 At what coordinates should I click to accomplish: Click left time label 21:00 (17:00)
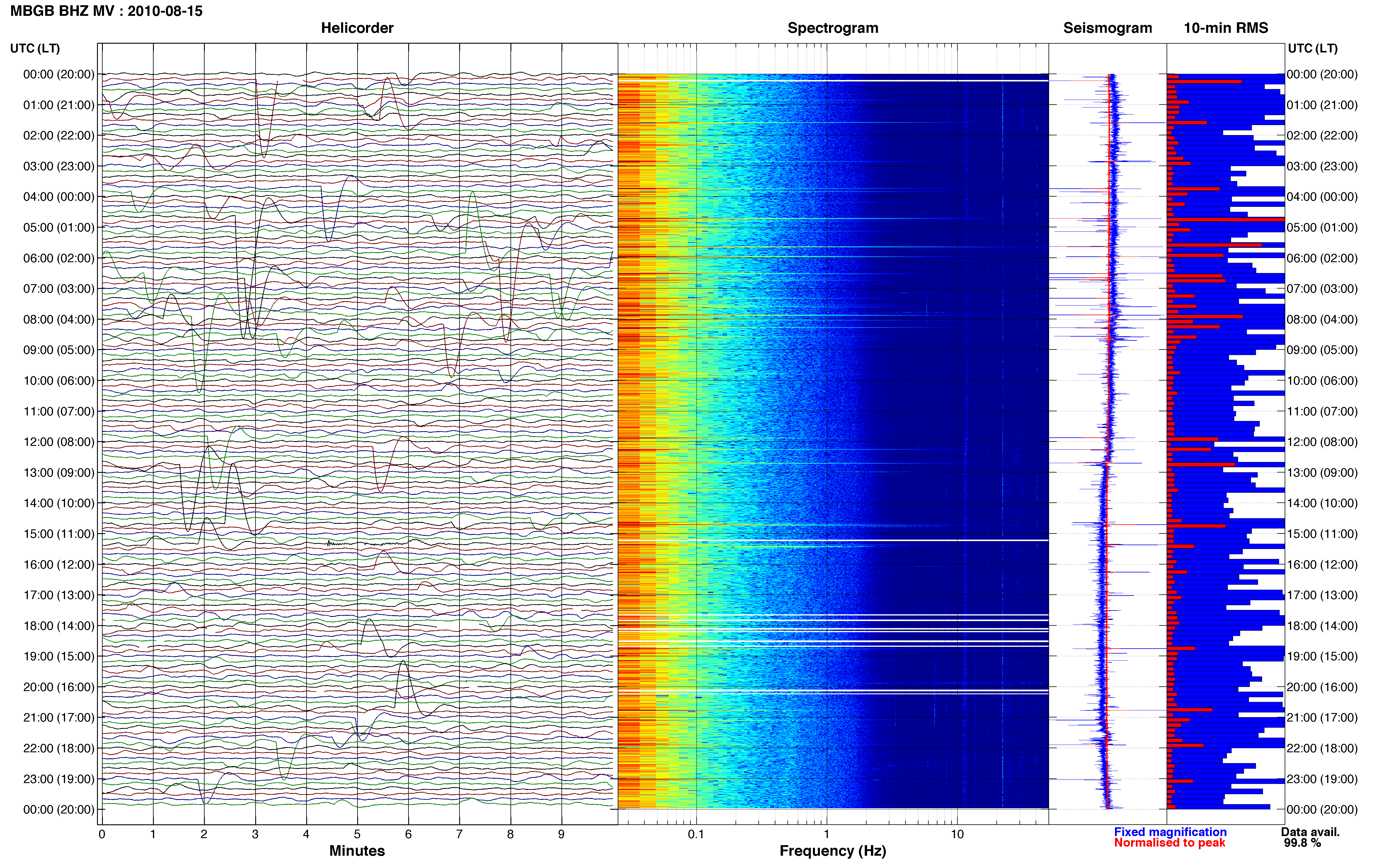coord(59,718)
